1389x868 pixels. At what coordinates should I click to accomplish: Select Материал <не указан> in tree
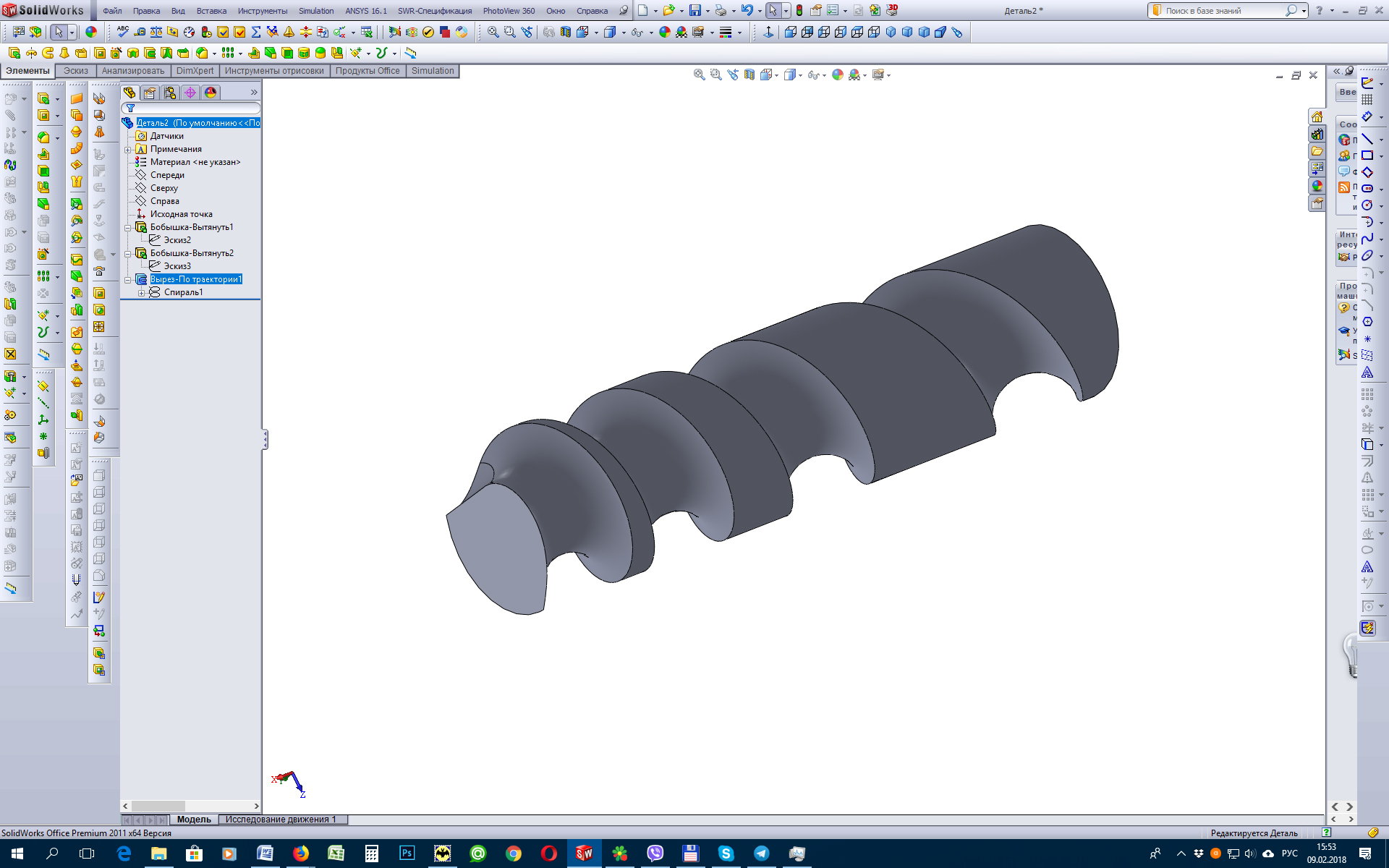(195, 162)
